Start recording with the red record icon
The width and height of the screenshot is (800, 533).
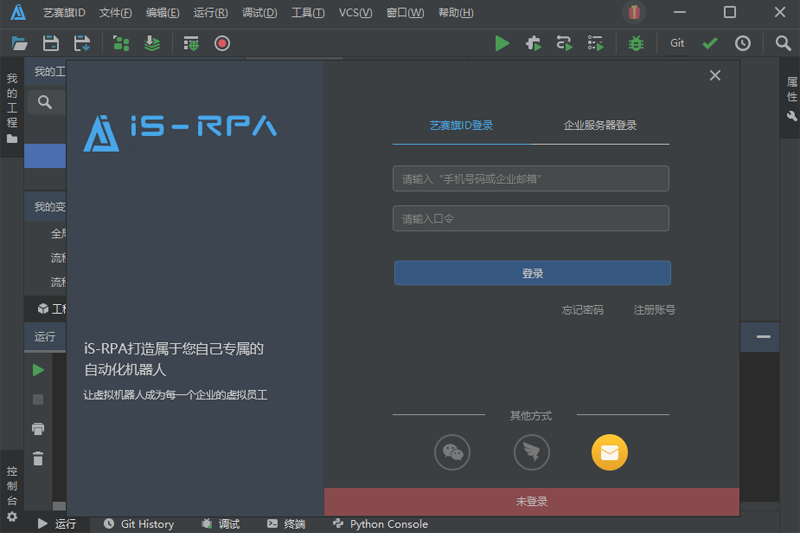[222, 43]
